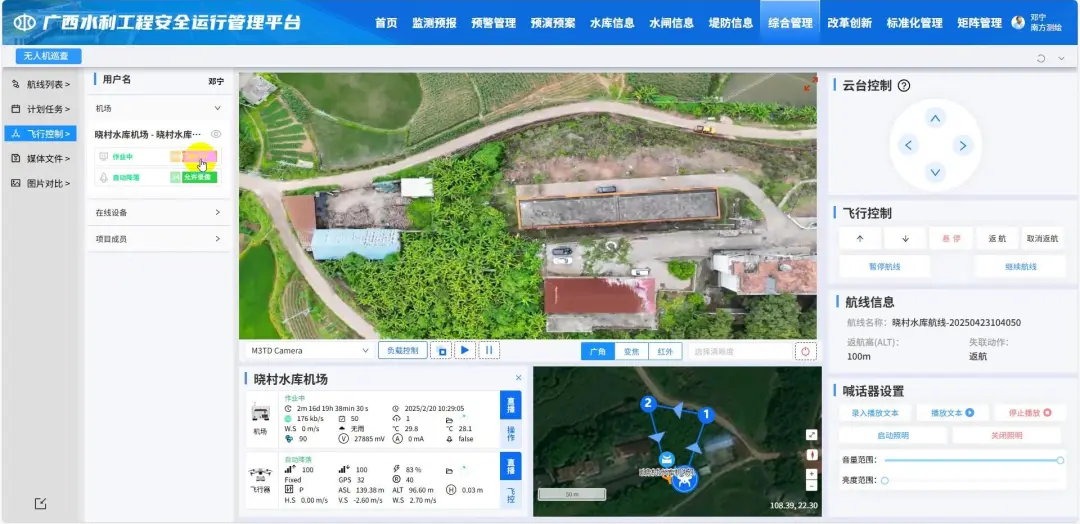Switch camera view to 红外 infrared mode
1080x524 pixels.
665,351
